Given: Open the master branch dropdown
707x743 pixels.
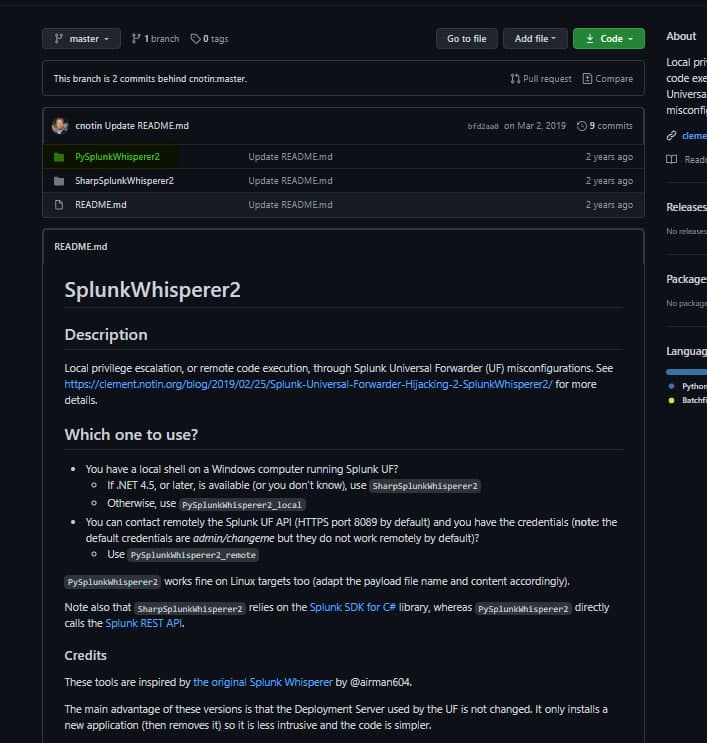Looking at the screenshot, I should 81,39.
